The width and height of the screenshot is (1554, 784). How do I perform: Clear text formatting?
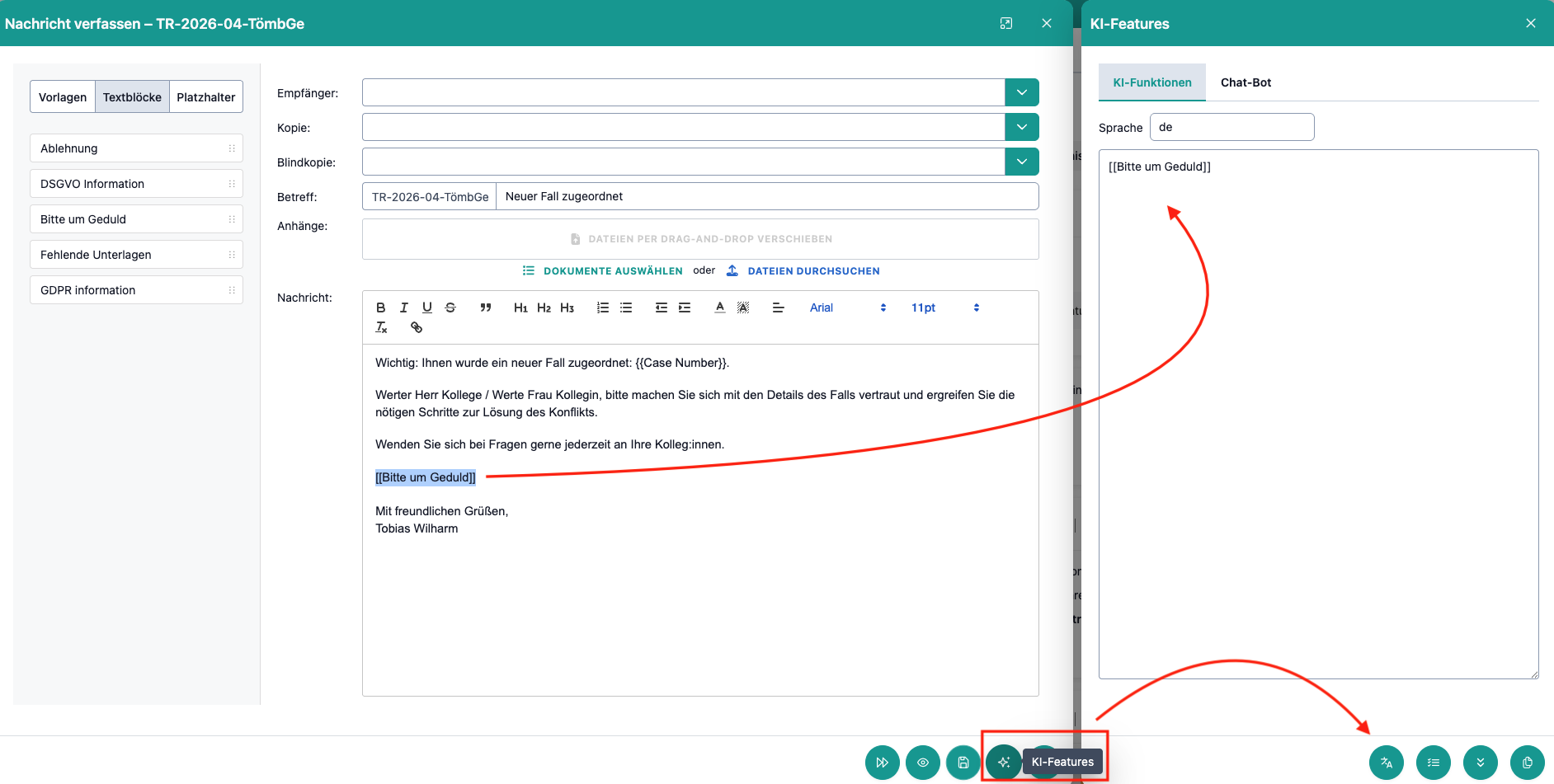coord(381,327)
